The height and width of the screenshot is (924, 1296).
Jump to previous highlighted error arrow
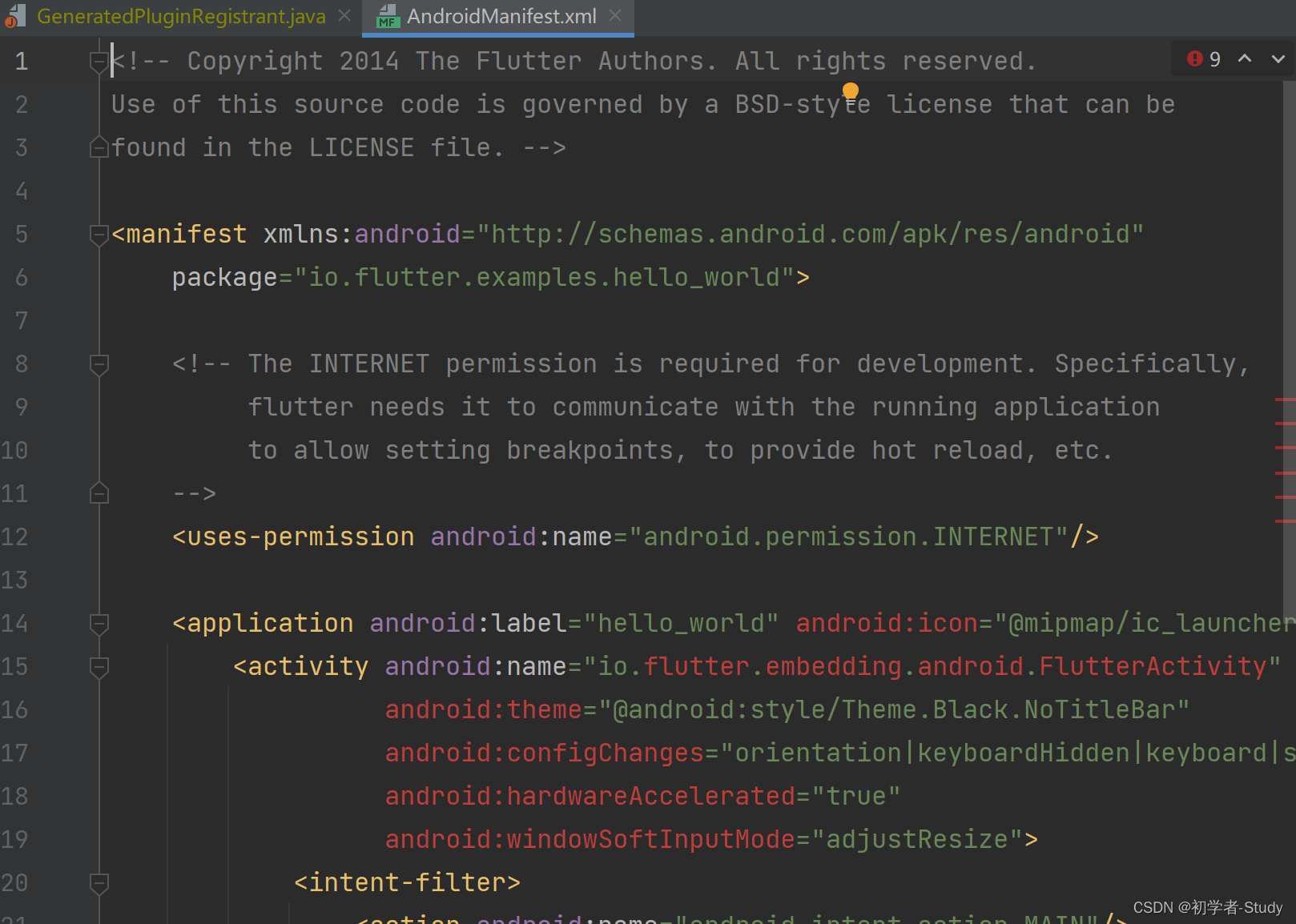click(x=1245, y=58)
